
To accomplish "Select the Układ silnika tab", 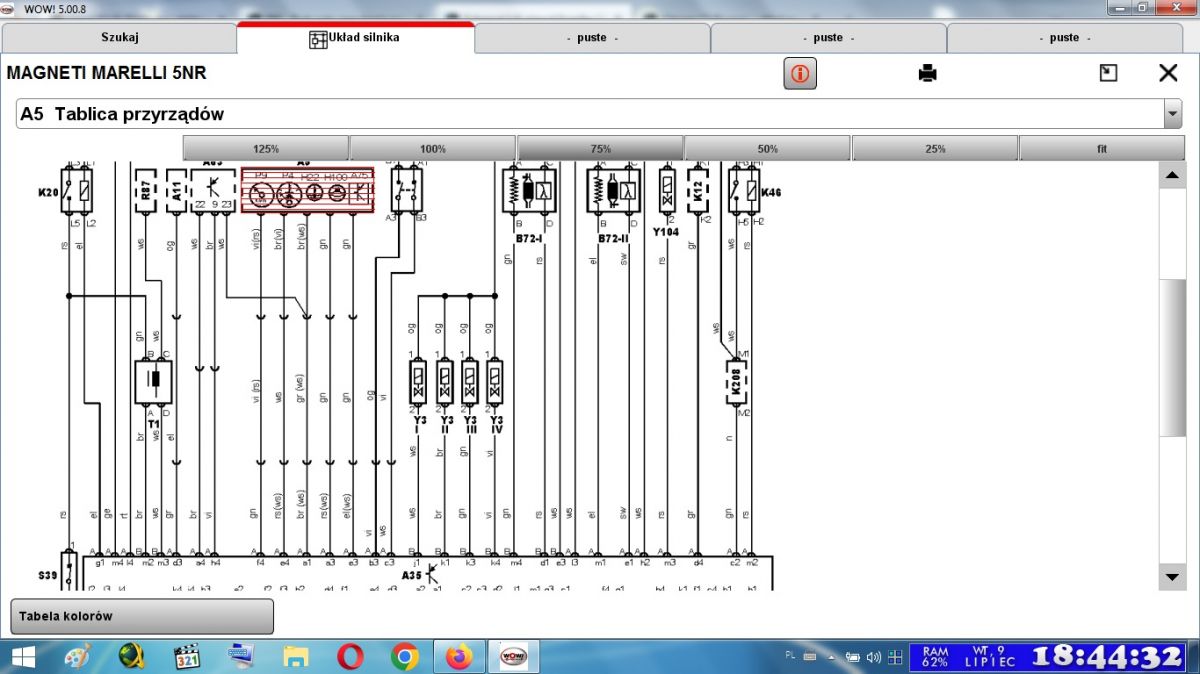I will click(x=355, y=38).
